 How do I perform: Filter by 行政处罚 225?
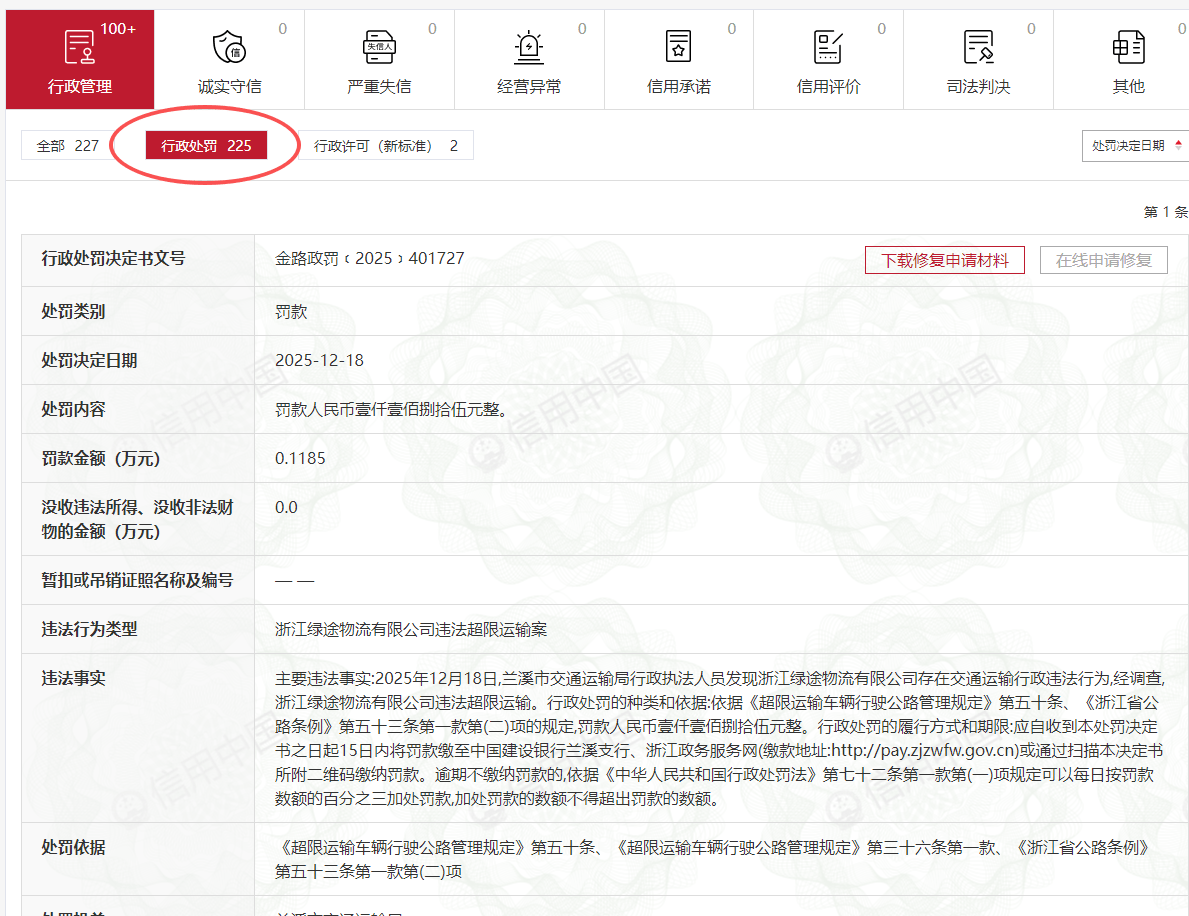(207, 146)
